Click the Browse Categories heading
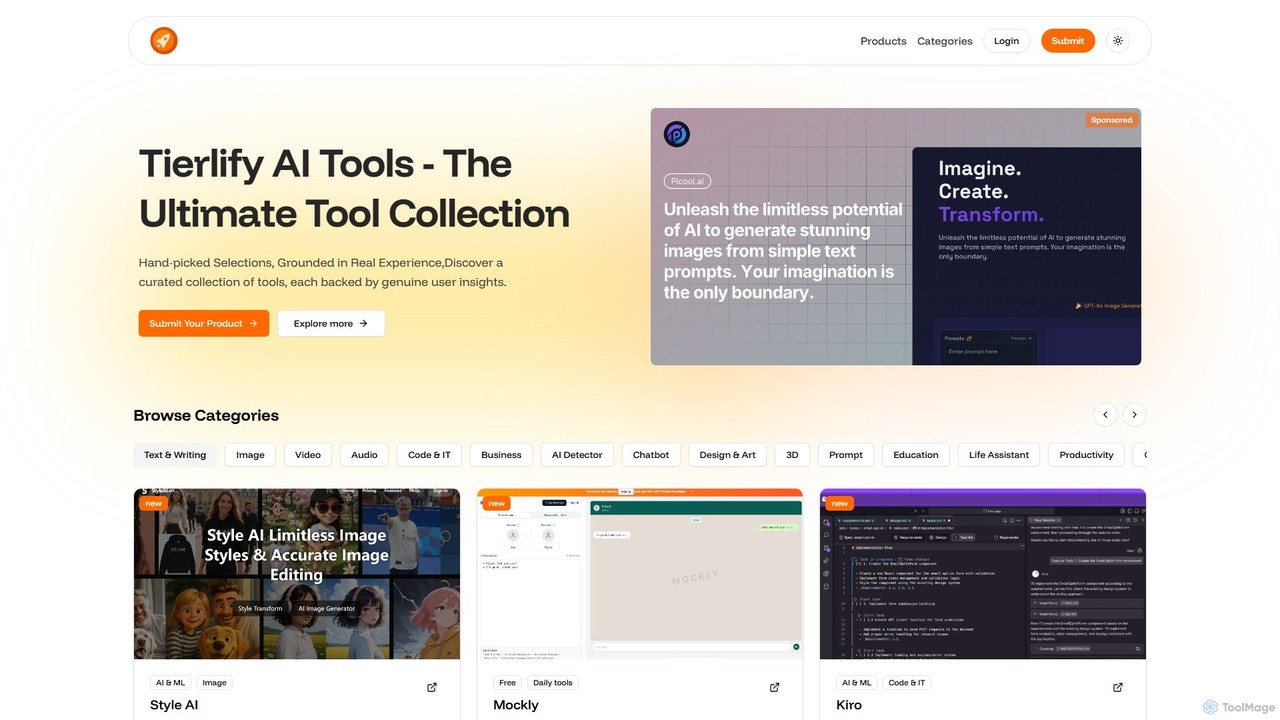 (x=206, y=416)
